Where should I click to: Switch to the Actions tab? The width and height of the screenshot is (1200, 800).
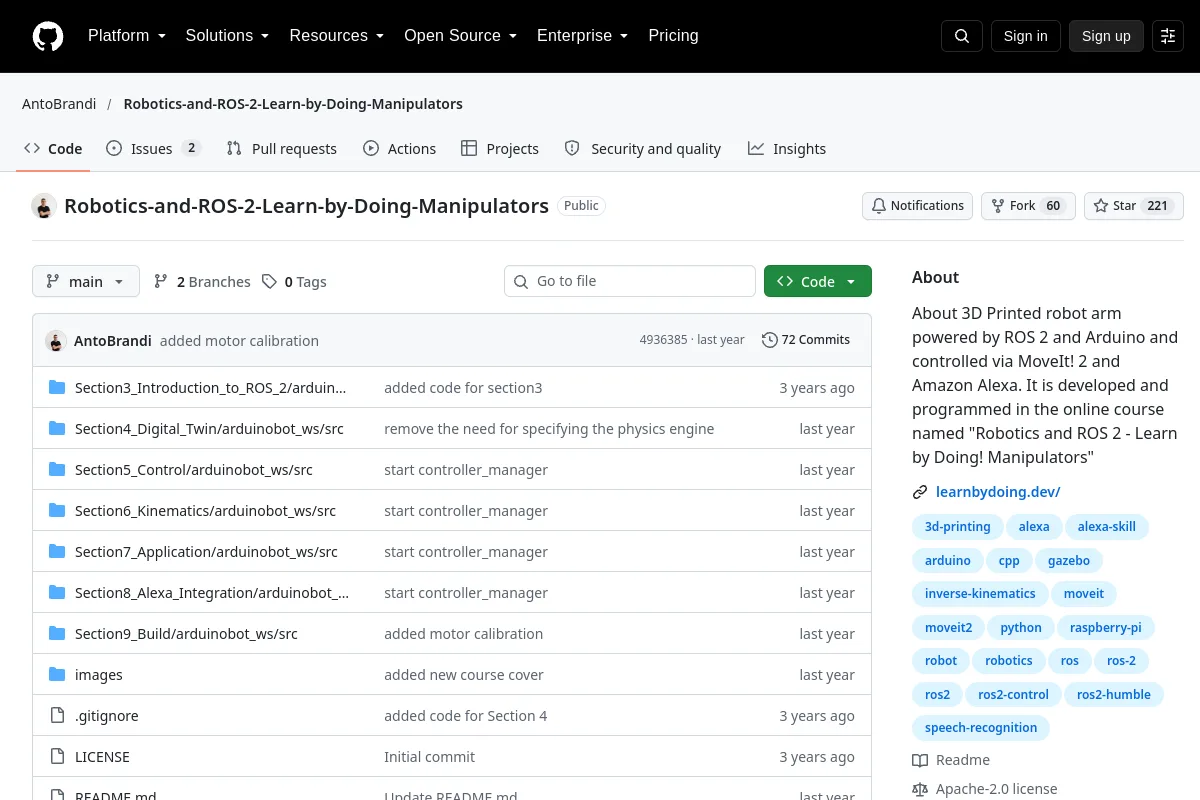(400, 149)
